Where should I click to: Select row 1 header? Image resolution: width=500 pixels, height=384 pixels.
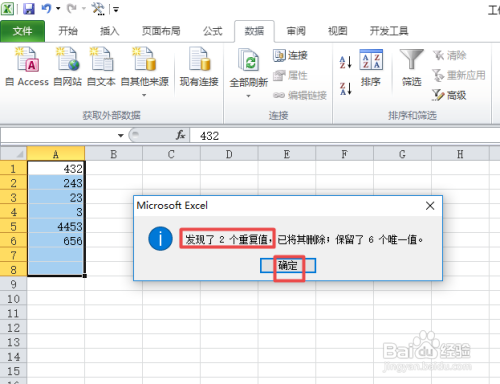[13, 169]
